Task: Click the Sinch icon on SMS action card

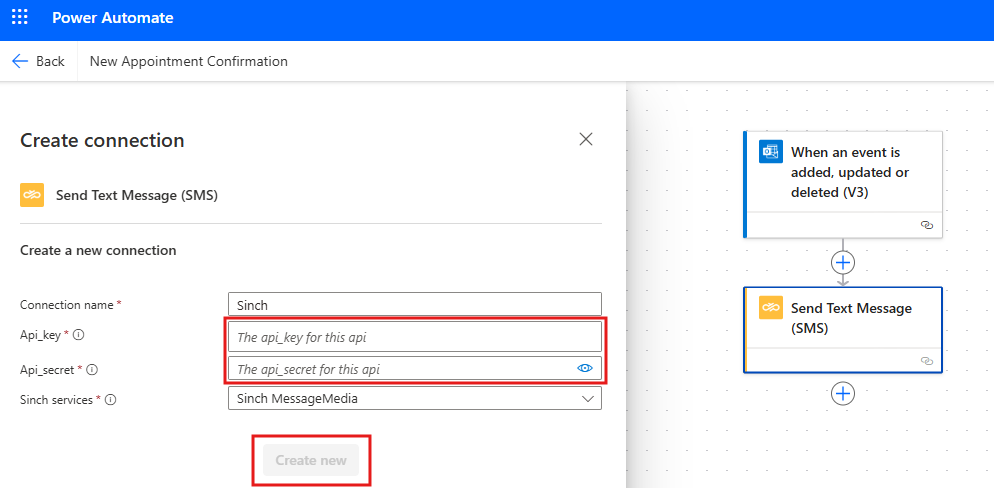Action: click(x=771, y=307)
